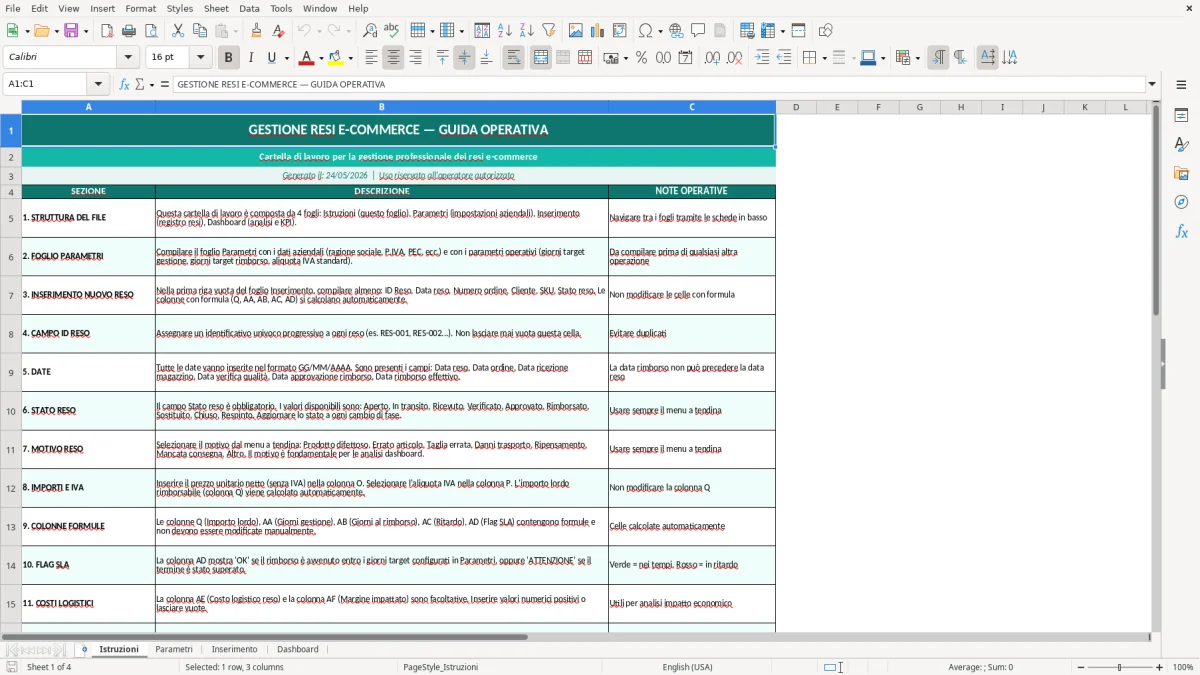Click the Insert Comment bubble icon
The width and height of the screenshot is (1200, 675).
(699, 31)
